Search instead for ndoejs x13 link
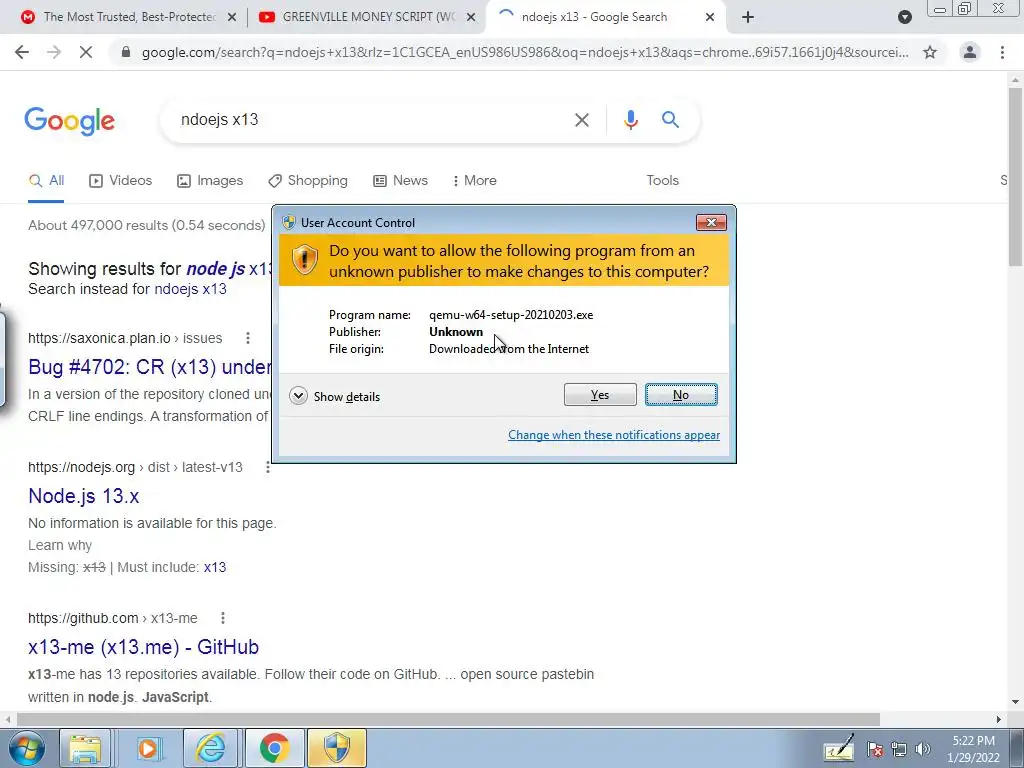 [x=190, y=289]
